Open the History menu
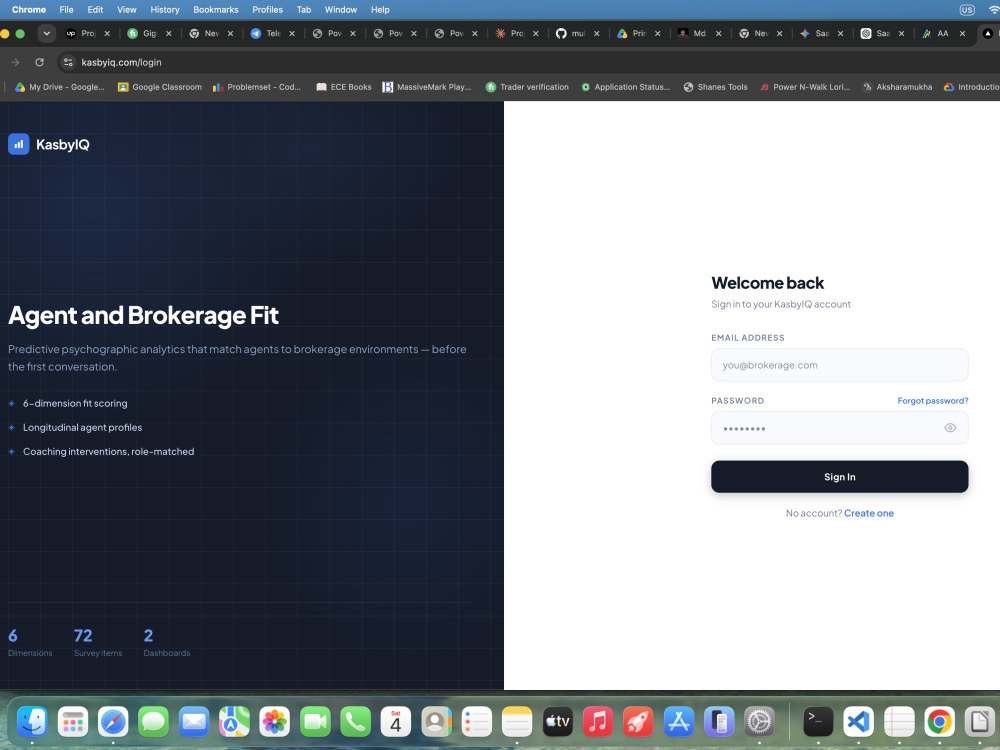The height and width of the screenshot is (750, 1000). 165,10
